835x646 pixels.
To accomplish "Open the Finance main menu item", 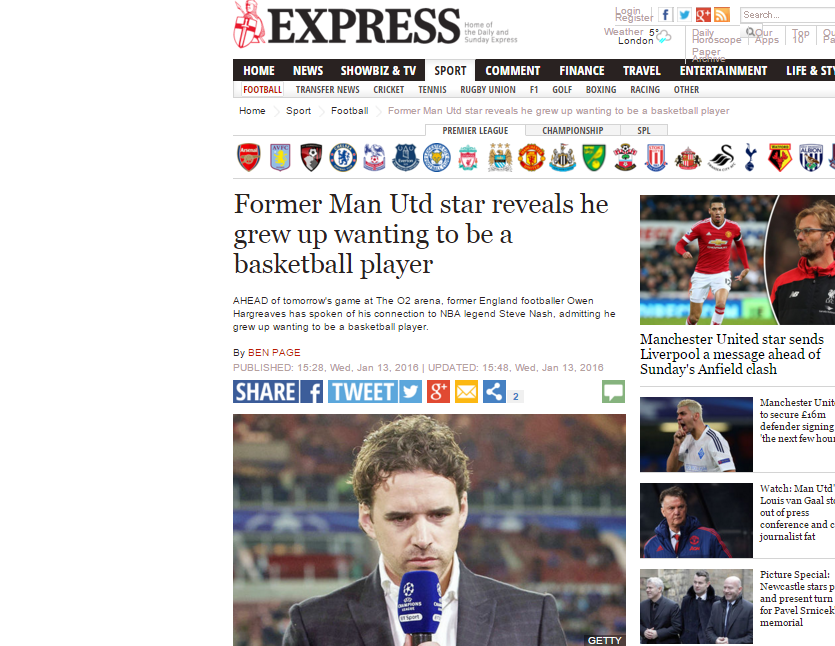I will (x=582, y=70).
